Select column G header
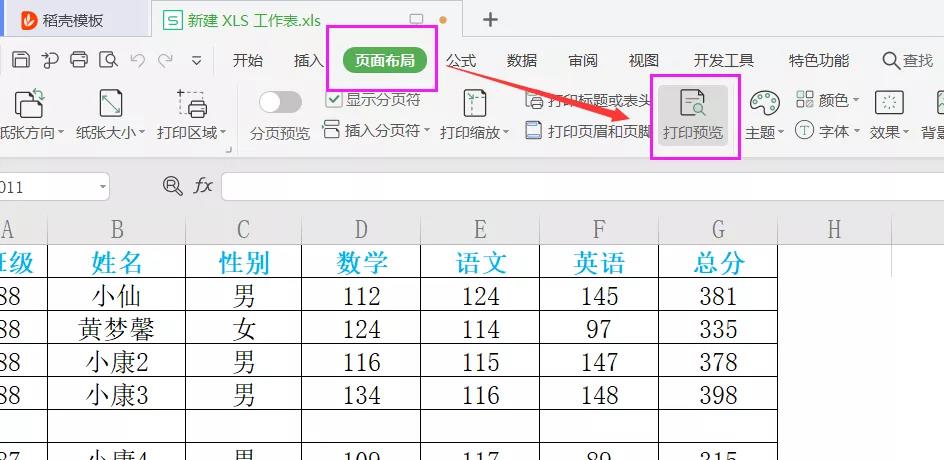Image resolution: width=944 pixels, height=460 pixels. pyautogui.click(x=719, y=230)
